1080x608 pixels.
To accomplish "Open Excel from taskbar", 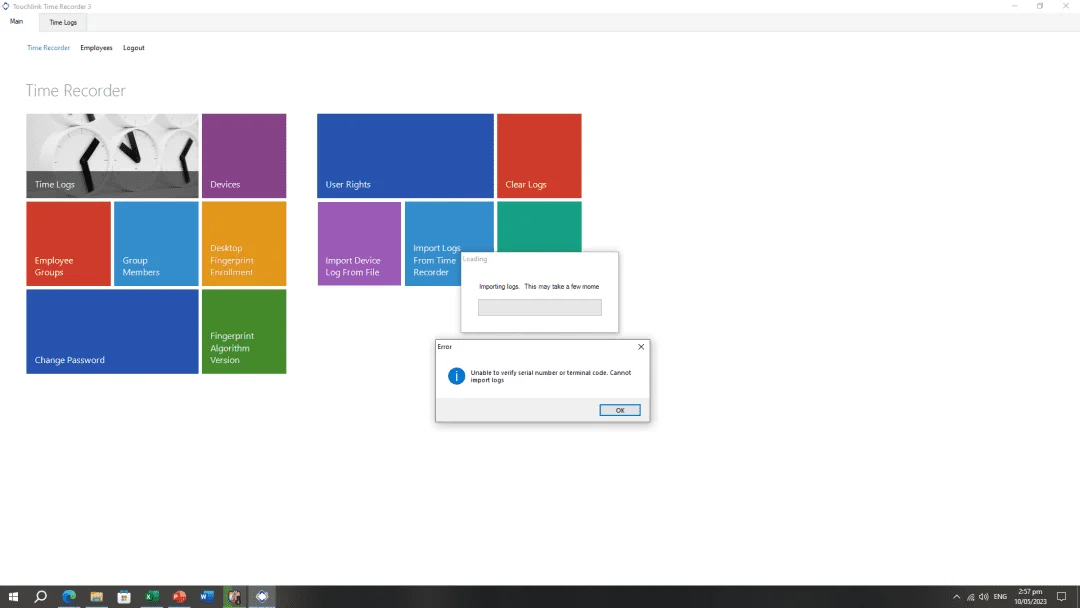I will tap(152, 596).
